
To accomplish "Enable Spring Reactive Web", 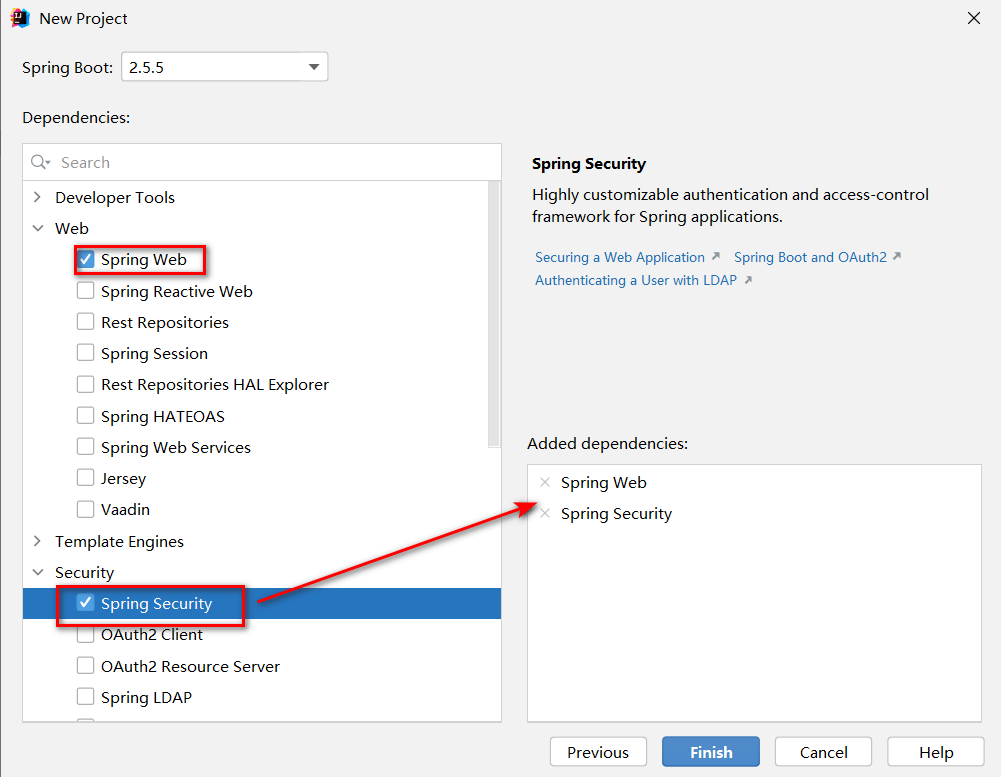I will tap(86, 290).
